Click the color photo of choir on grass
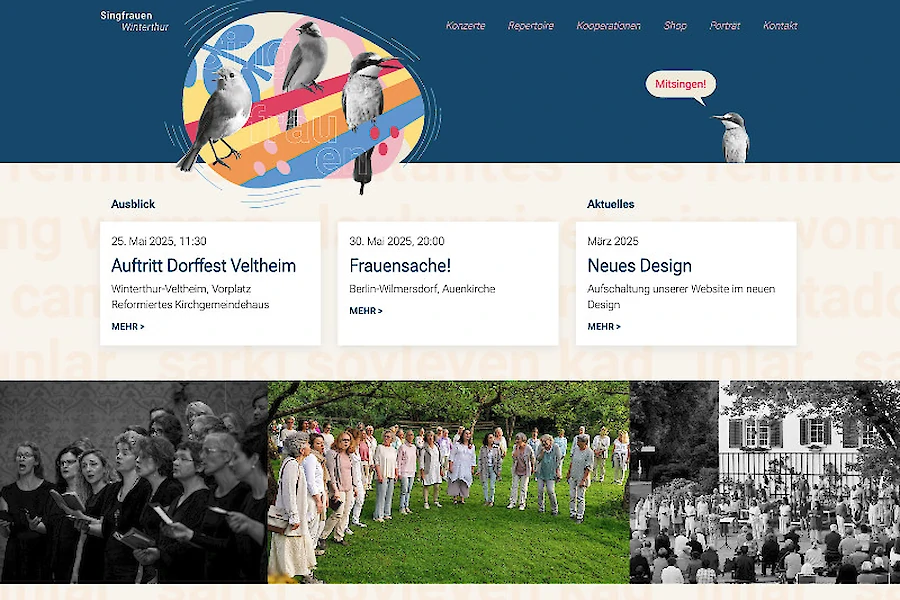The height and width of the screenshot is (600, 900). click(x=449, y=482)
